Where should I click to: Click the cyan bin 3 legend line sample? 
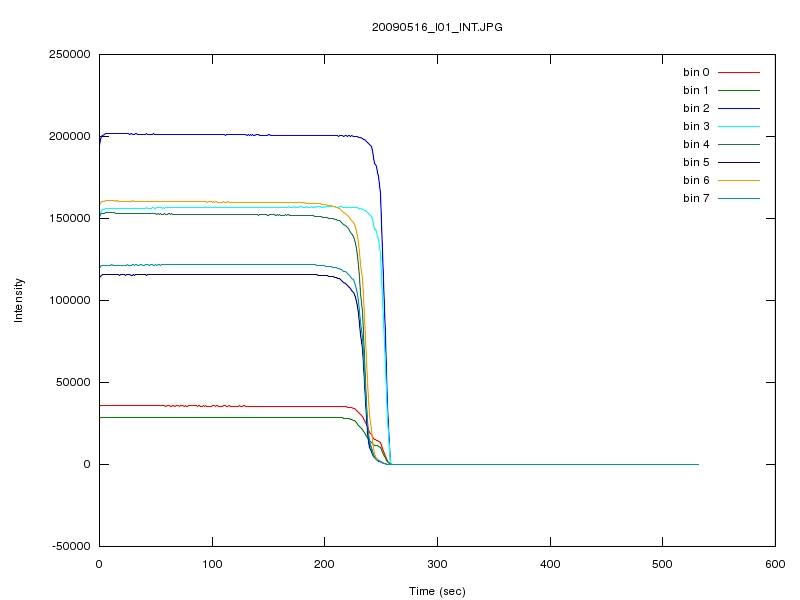coord(739,127)
